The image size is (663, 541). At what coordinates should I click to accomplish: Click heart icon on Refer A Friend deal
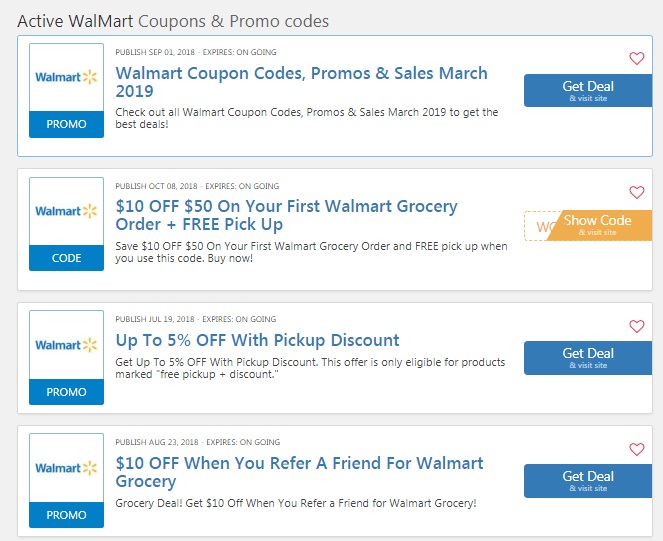click(636, 449)
